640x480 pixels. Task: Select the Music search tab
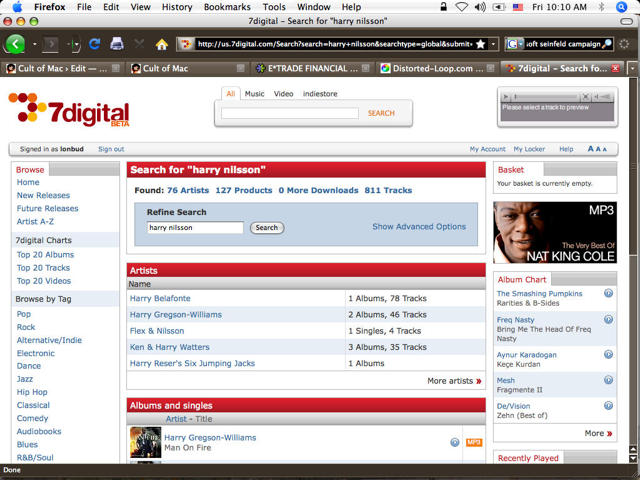[254, 93]
